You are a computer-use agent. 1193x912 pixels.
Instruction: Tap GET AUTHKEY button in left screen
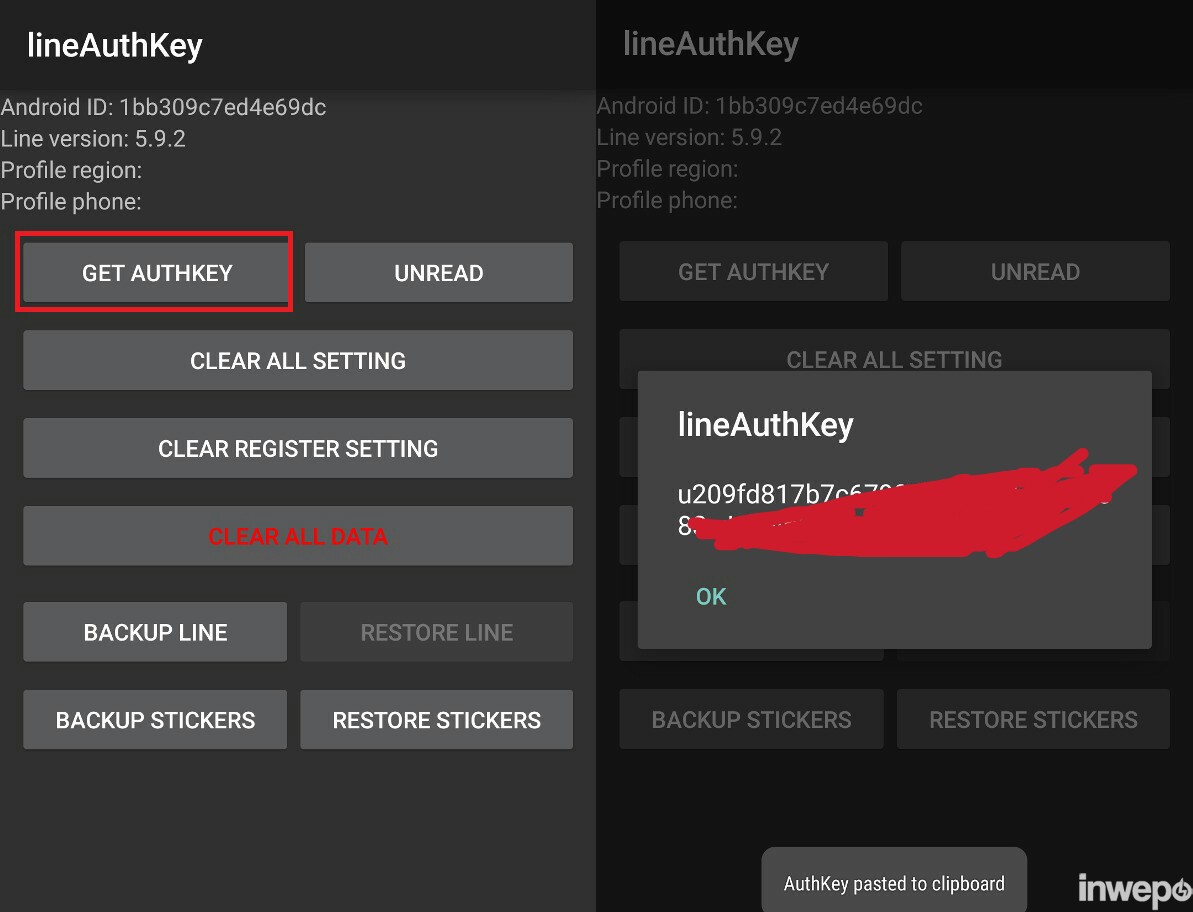pos(155,272)
